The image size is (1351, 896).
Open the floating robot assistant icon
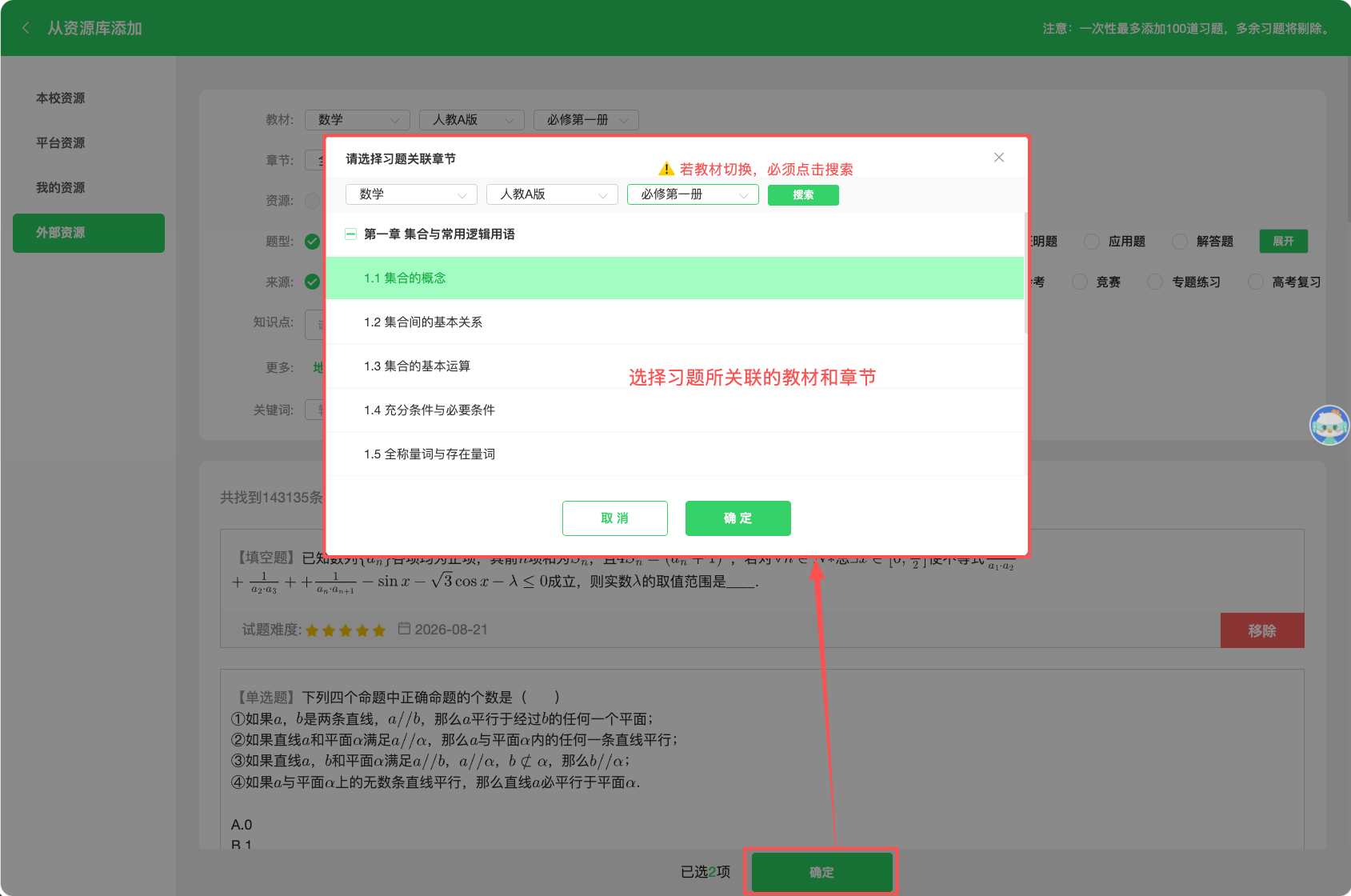click(1329, 425)
